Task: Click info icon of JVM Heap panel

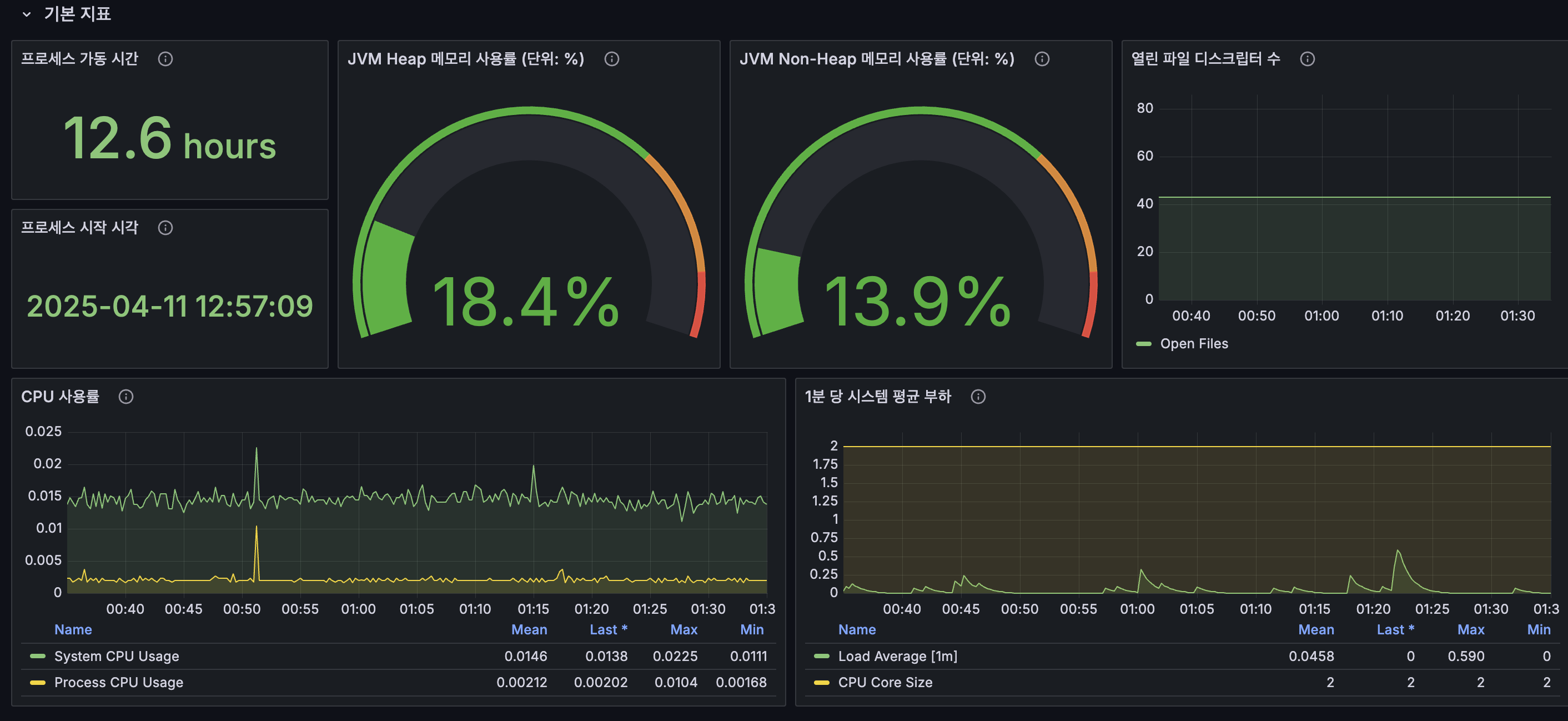Action: click(x=611, y=59)
